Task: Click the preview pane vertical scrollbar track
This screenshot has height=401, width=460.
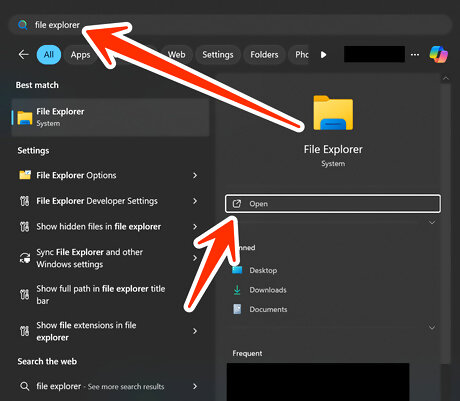Action: (x=445, y=223)
